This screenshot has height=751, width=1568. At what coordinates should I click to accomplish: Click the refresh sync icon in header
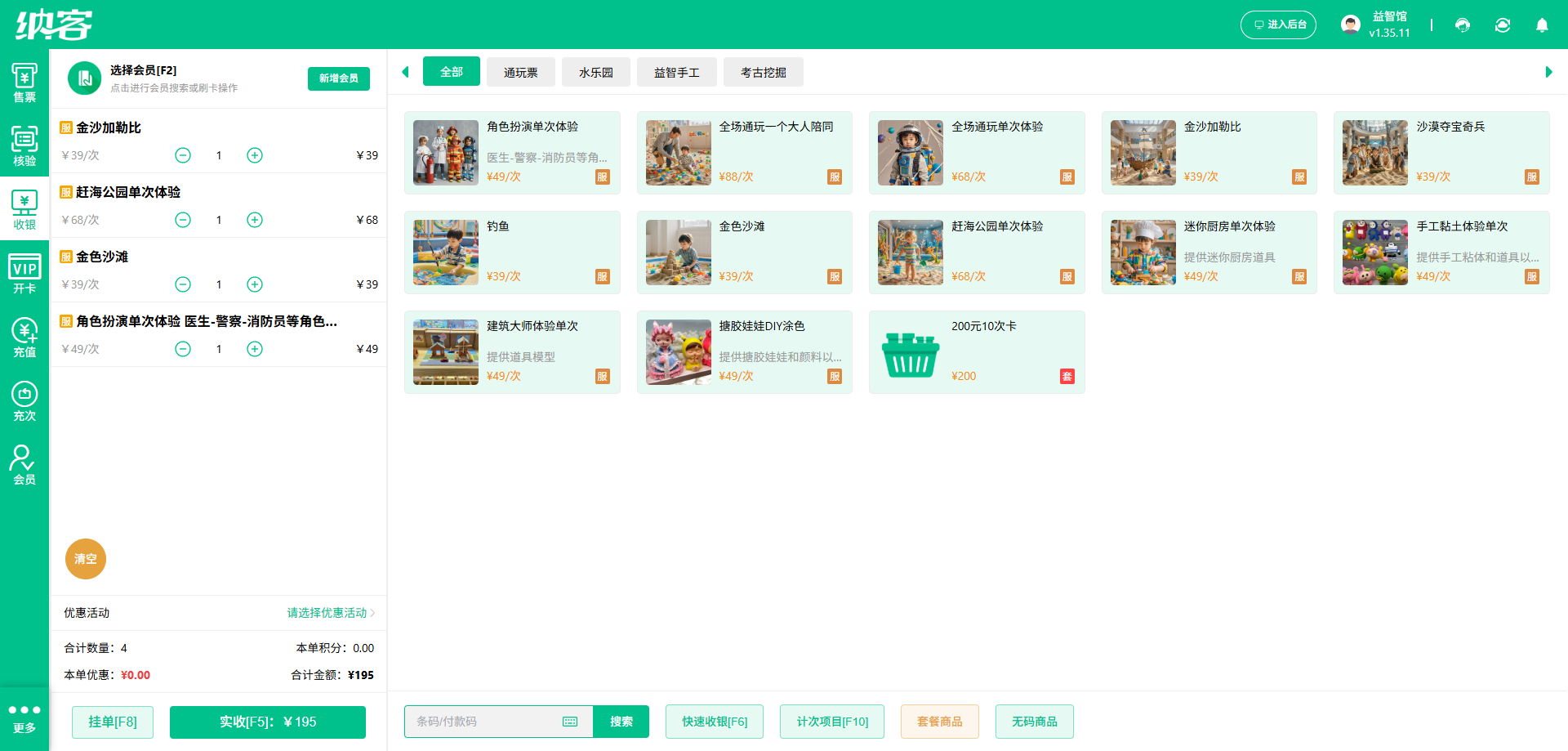tap(1503, 25)
